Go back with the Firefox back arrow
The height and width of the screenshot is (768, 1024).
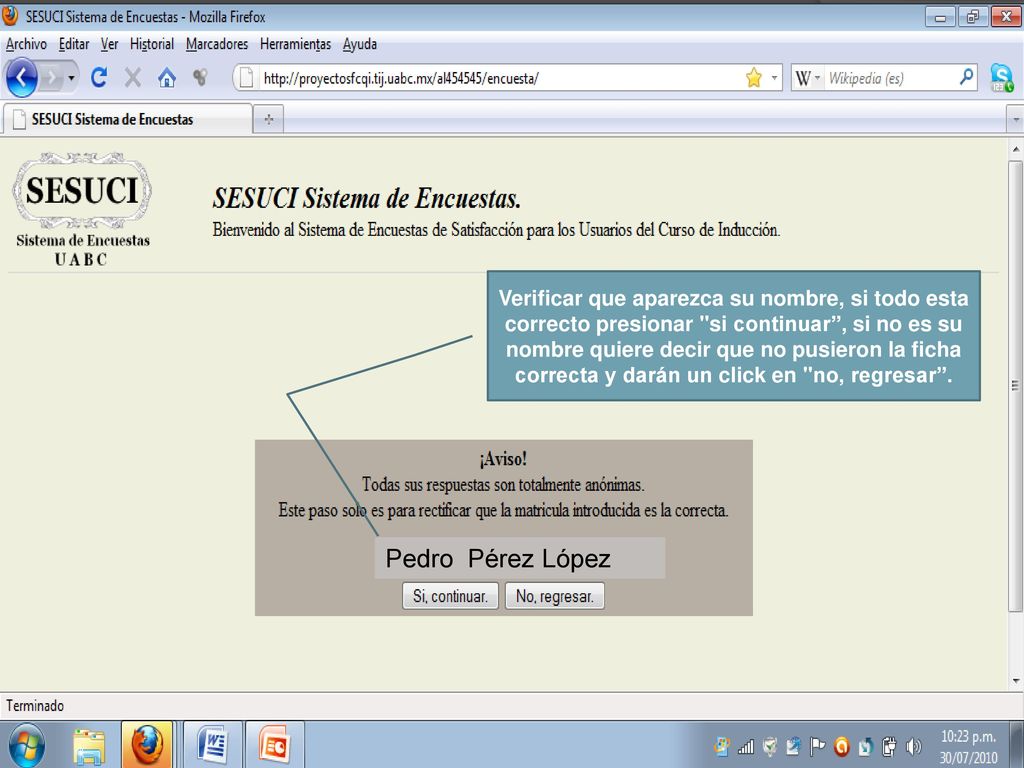pos(21,78)
